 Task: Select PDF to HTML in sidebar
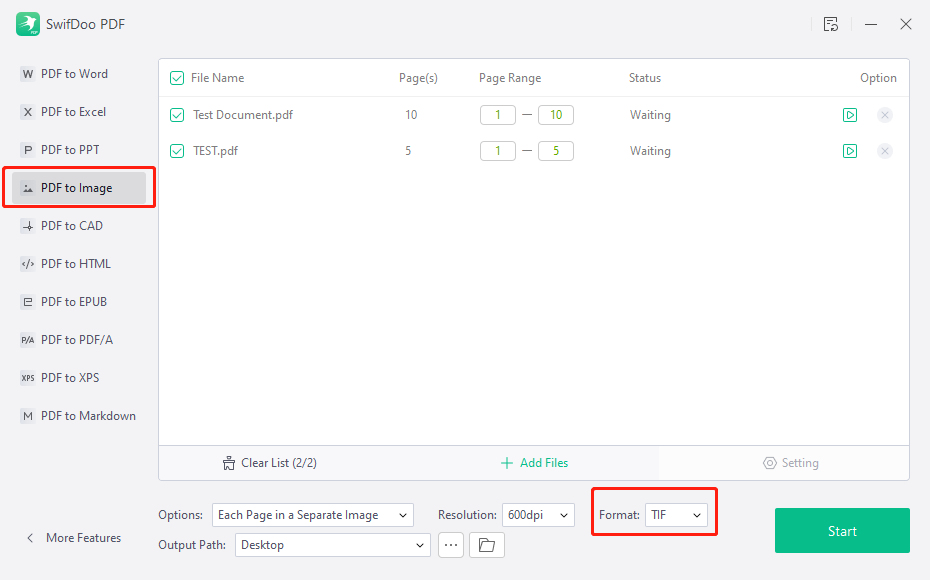pyautogui.click(x=76, y=264)
